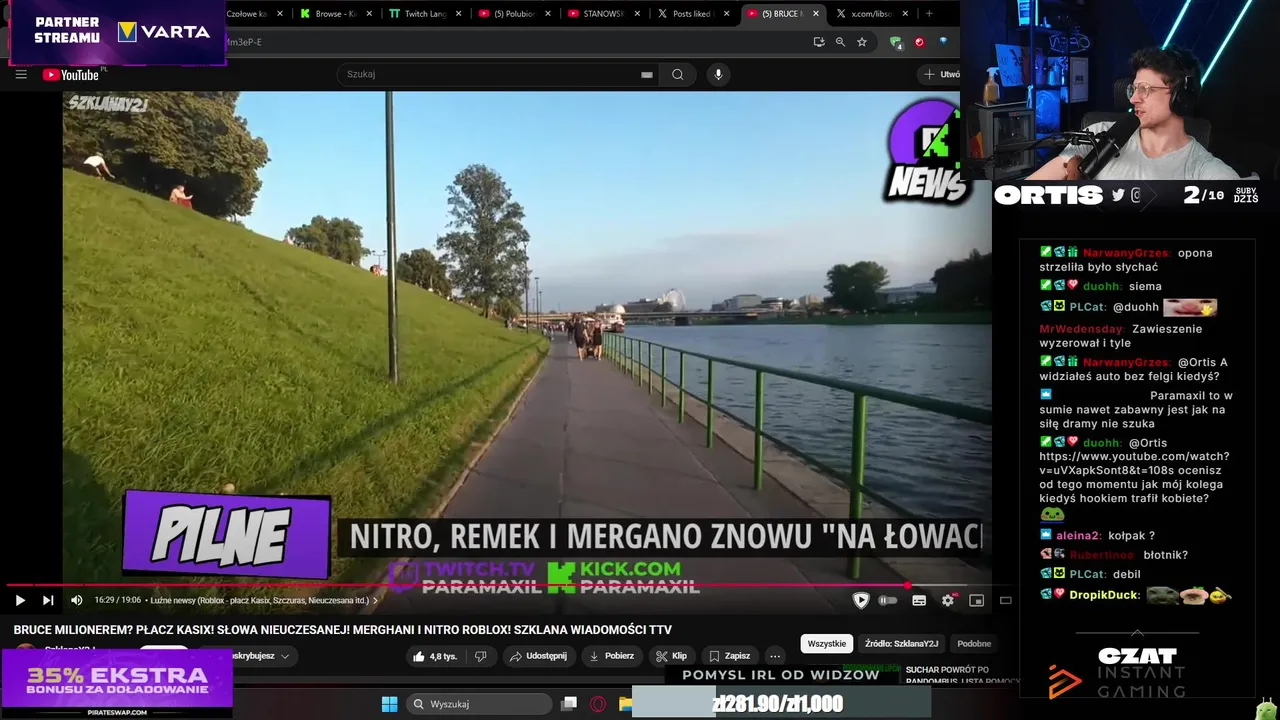1280x720 pixels.
Task: Open the browser zoom magnifier icon
Action: click(840, 42)
